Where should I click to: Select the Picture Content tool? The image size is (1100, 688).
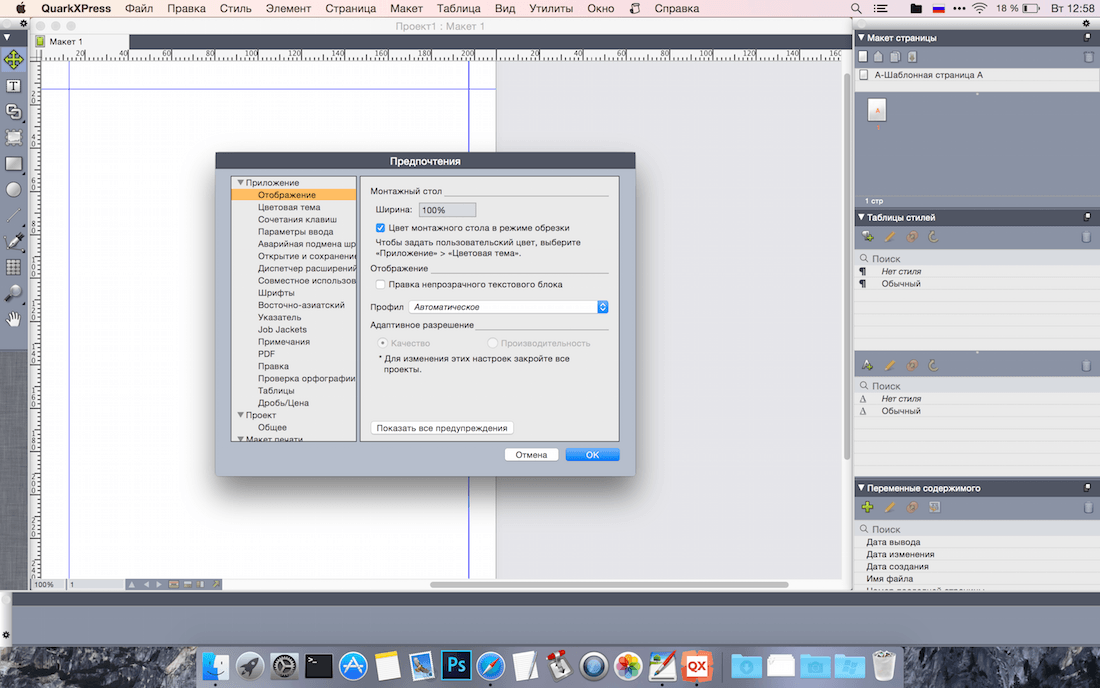13,137
